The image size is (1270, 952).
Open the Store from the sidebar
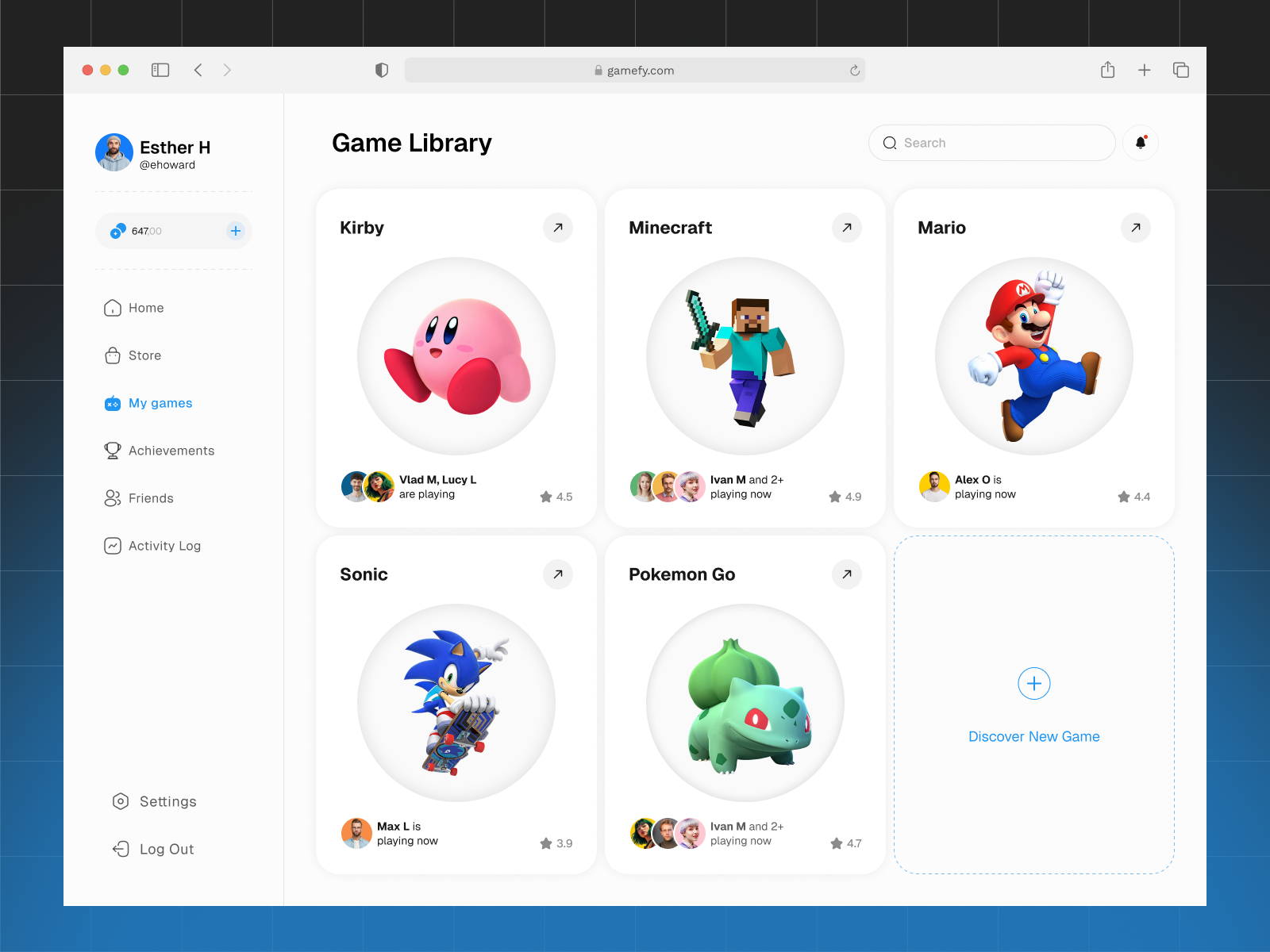[x=144, y=355]
